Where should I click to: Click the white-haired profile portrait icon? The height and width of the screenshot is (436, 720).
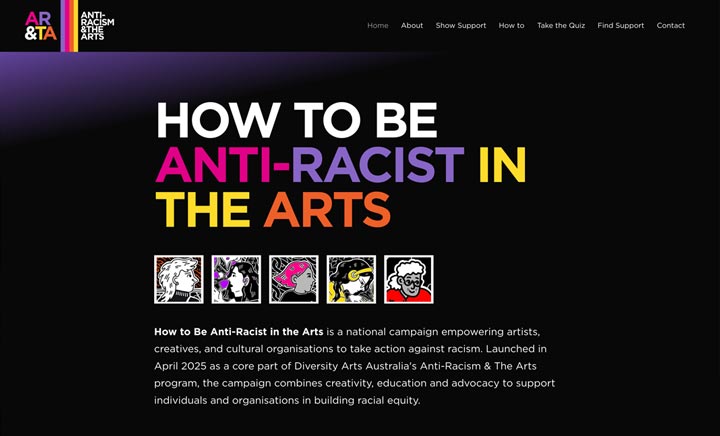pos(178,279)
